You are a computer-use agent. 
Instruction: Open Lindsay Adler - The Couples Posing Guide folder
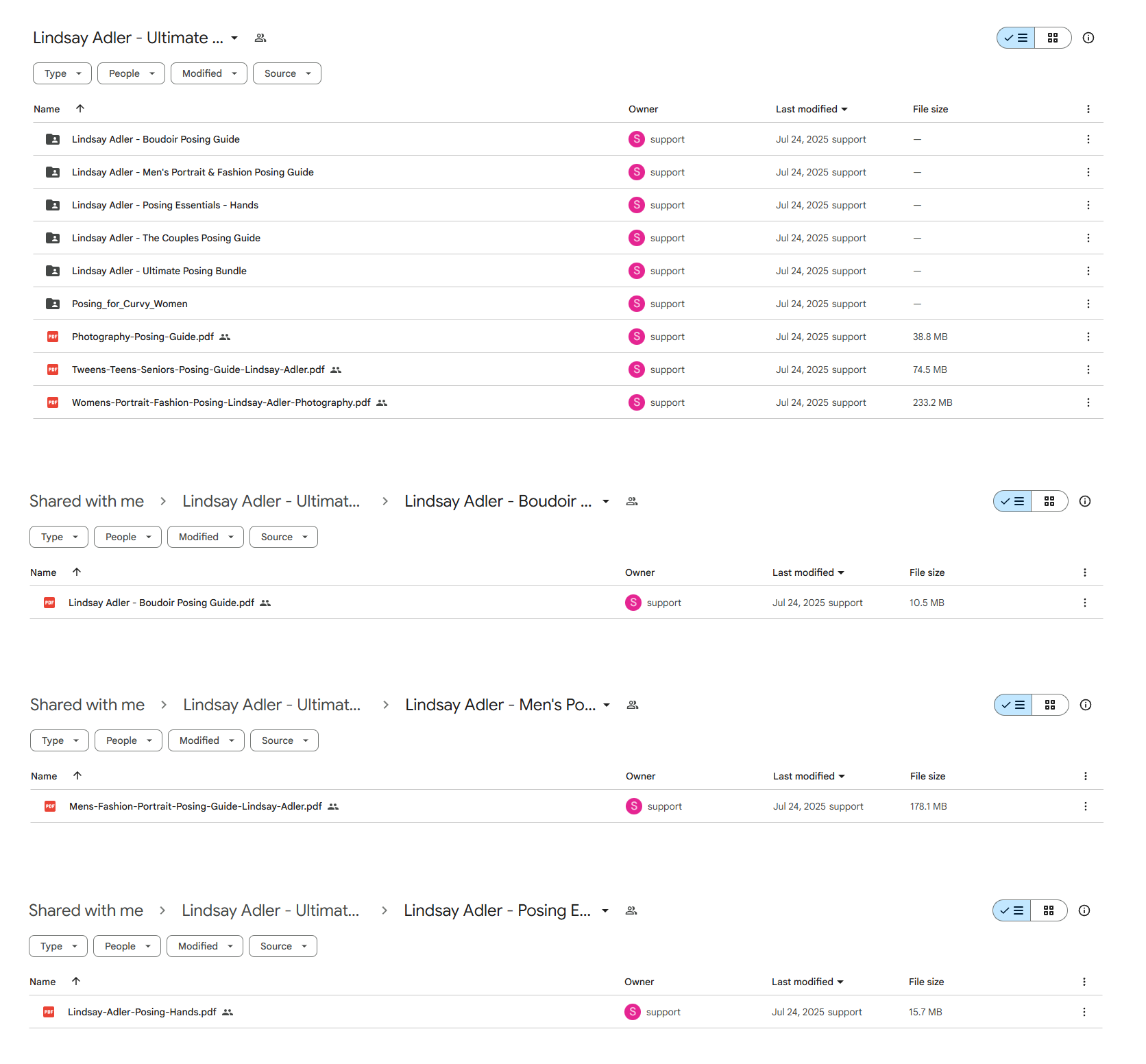pyautogui.click(x=166, y=238)
